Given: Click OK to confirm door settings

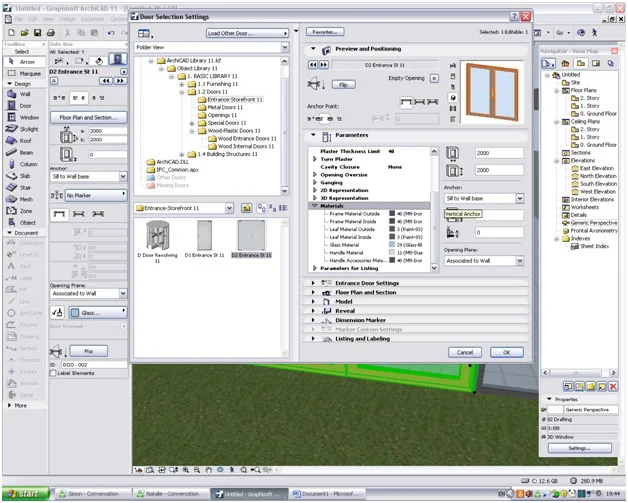Looking at the screenshot, I should [x=507, y=352].
